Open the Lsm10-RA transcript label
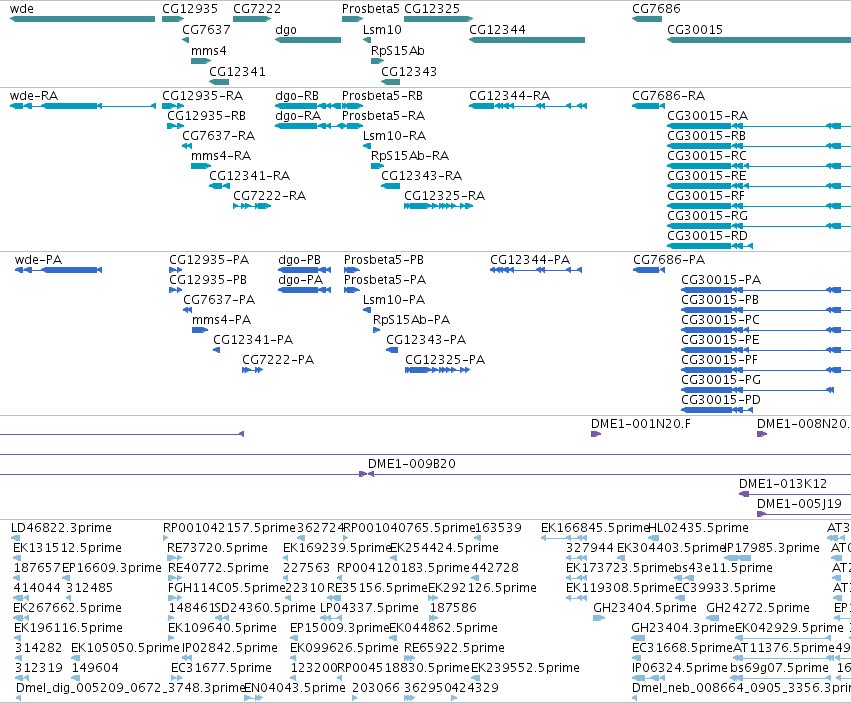The width and height of the screenshot is (851, 703). tap(395, 136)
